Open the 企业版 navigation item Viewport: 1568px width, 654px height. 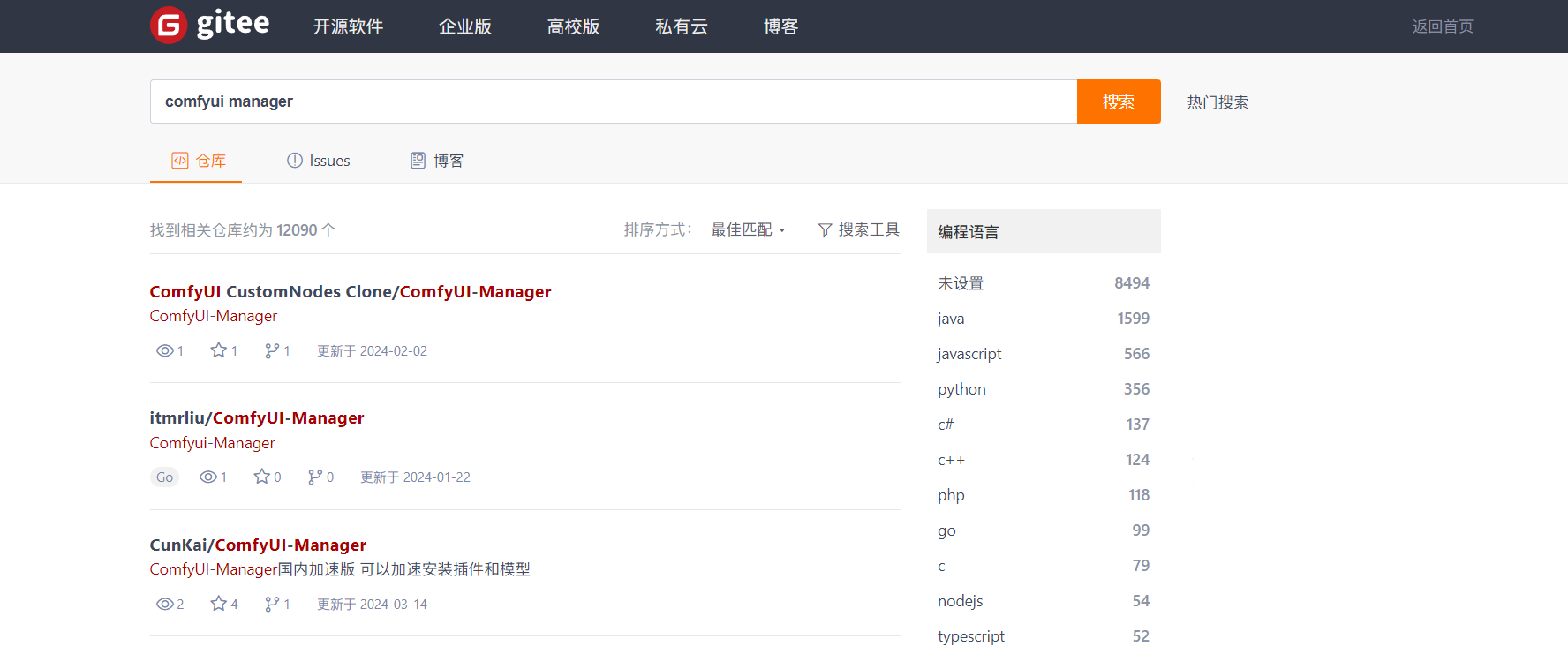coord(465,26)
